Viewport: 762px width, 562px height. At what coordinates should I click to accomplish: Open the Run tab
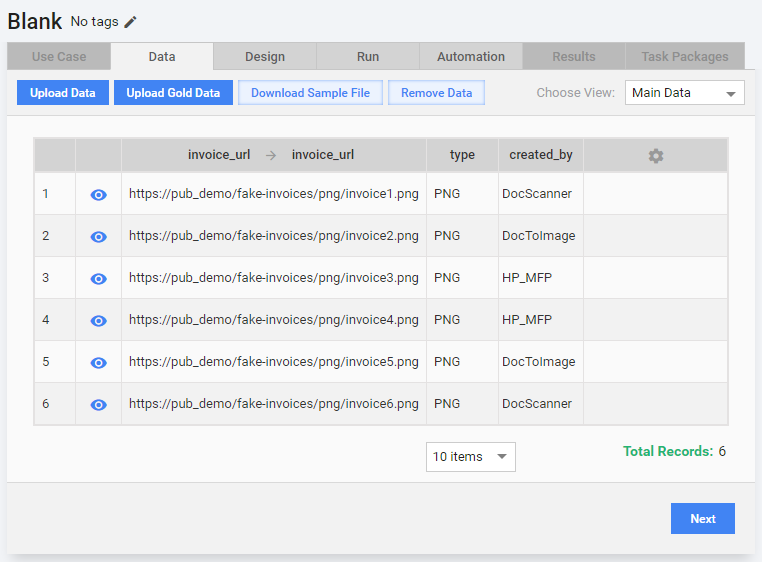[368, 56]
